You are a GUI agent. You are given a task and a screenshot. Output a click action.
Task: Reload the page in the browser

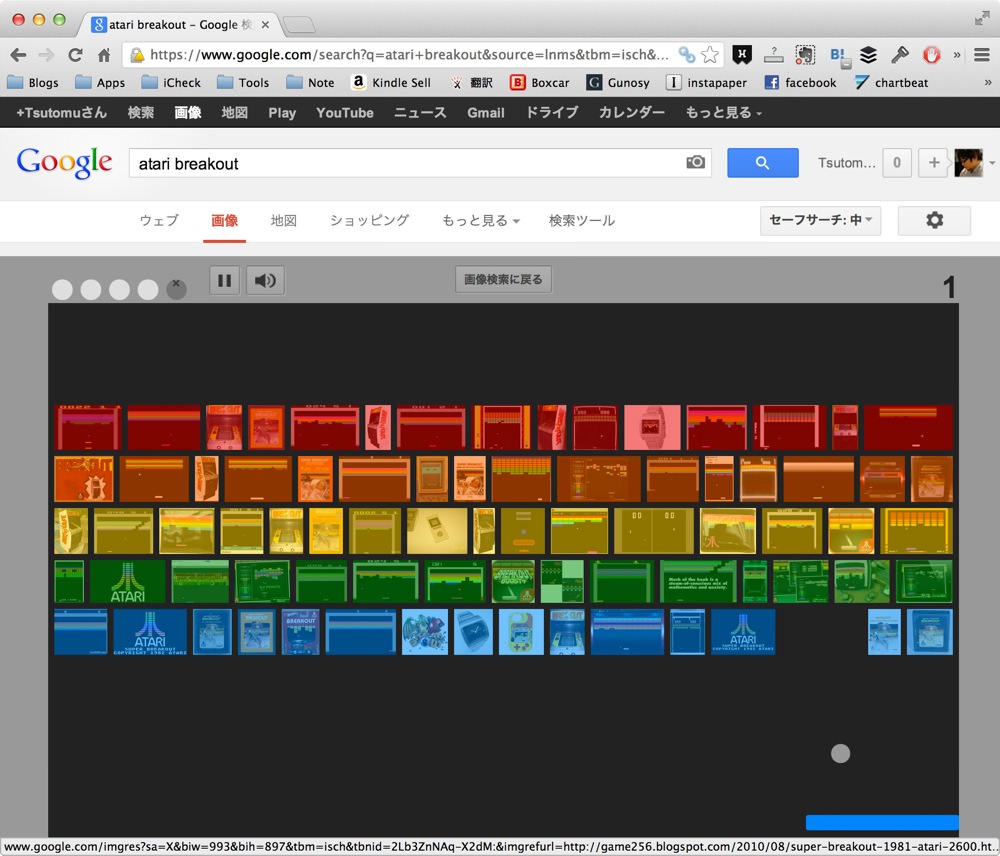[x=75, y=55]
